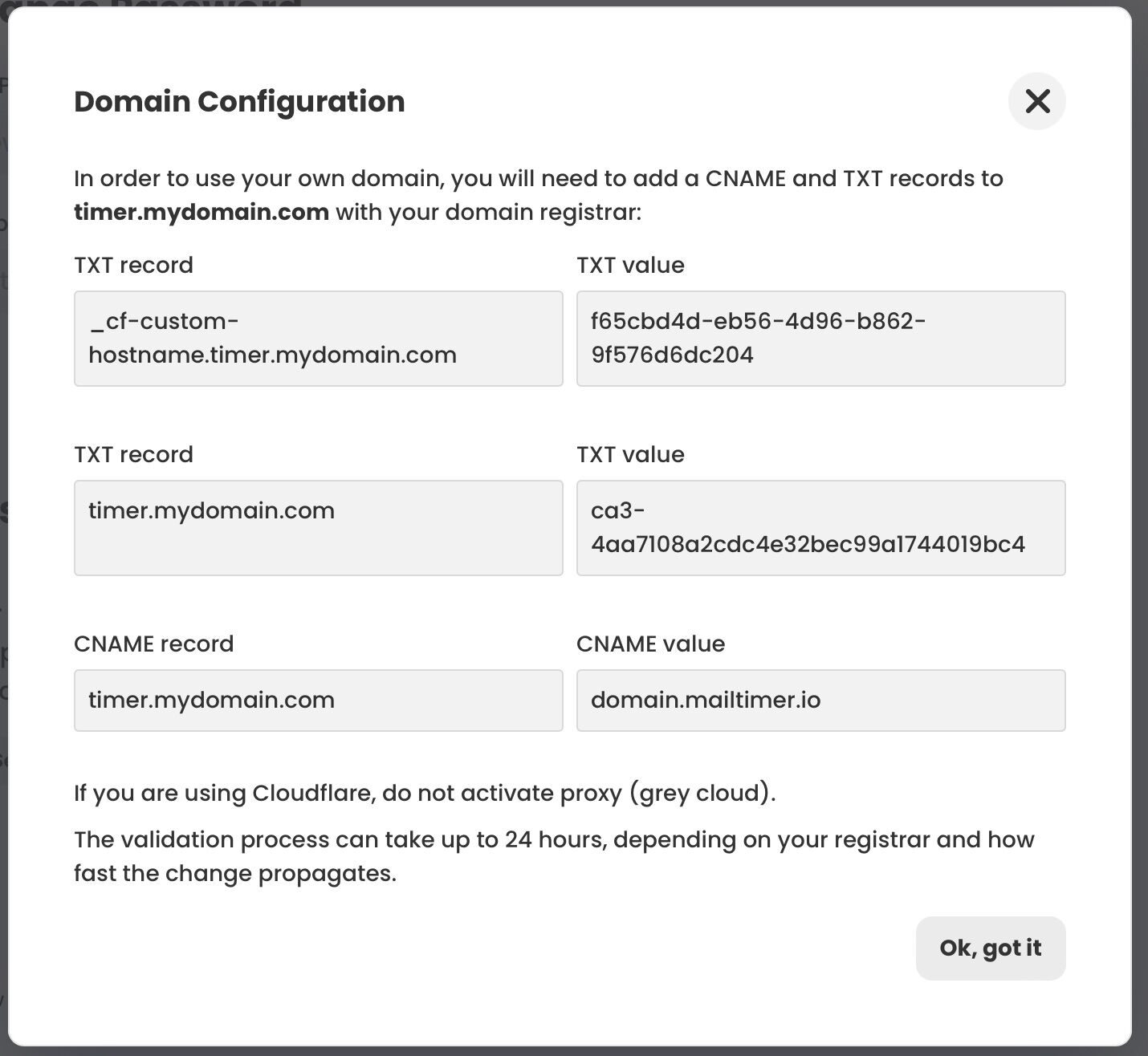Click the TXT value label above f65cbd4d
The image size is (1148, 1056).
click(630, 265)
